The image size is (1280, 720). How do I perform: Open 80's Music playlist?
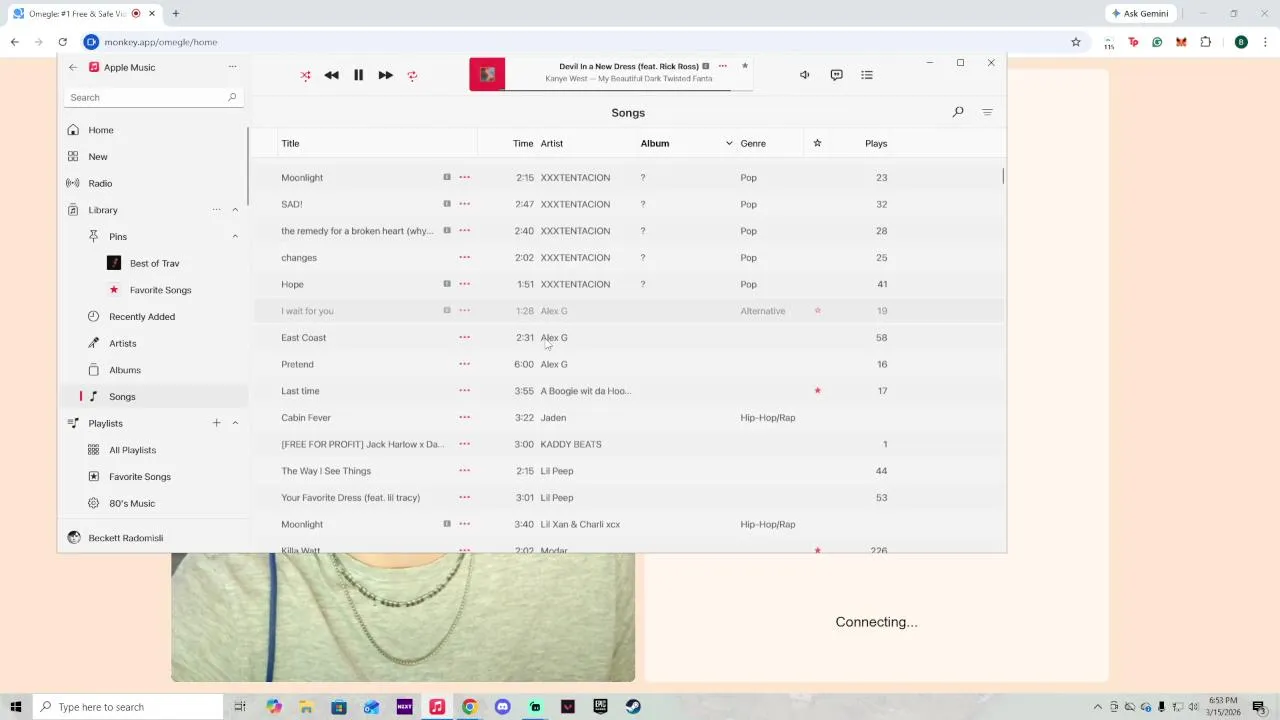(x=131, y=503)
